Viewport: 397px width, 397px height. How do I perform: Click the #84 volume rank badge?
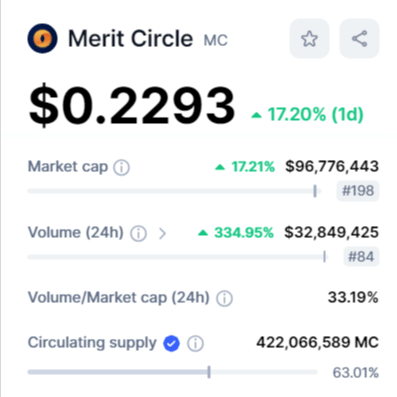[361, 257]
